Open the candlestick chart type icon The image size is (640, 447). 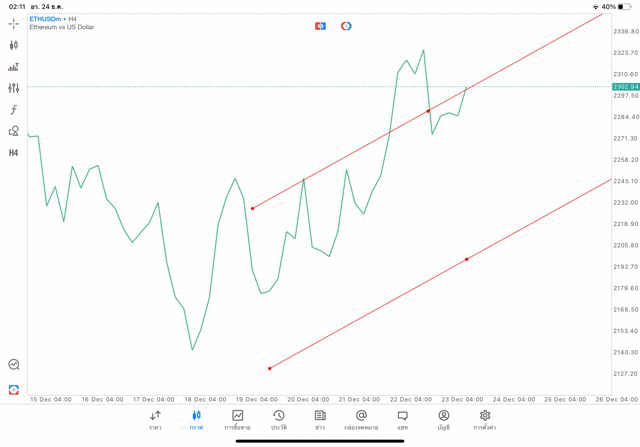[14, 45]
